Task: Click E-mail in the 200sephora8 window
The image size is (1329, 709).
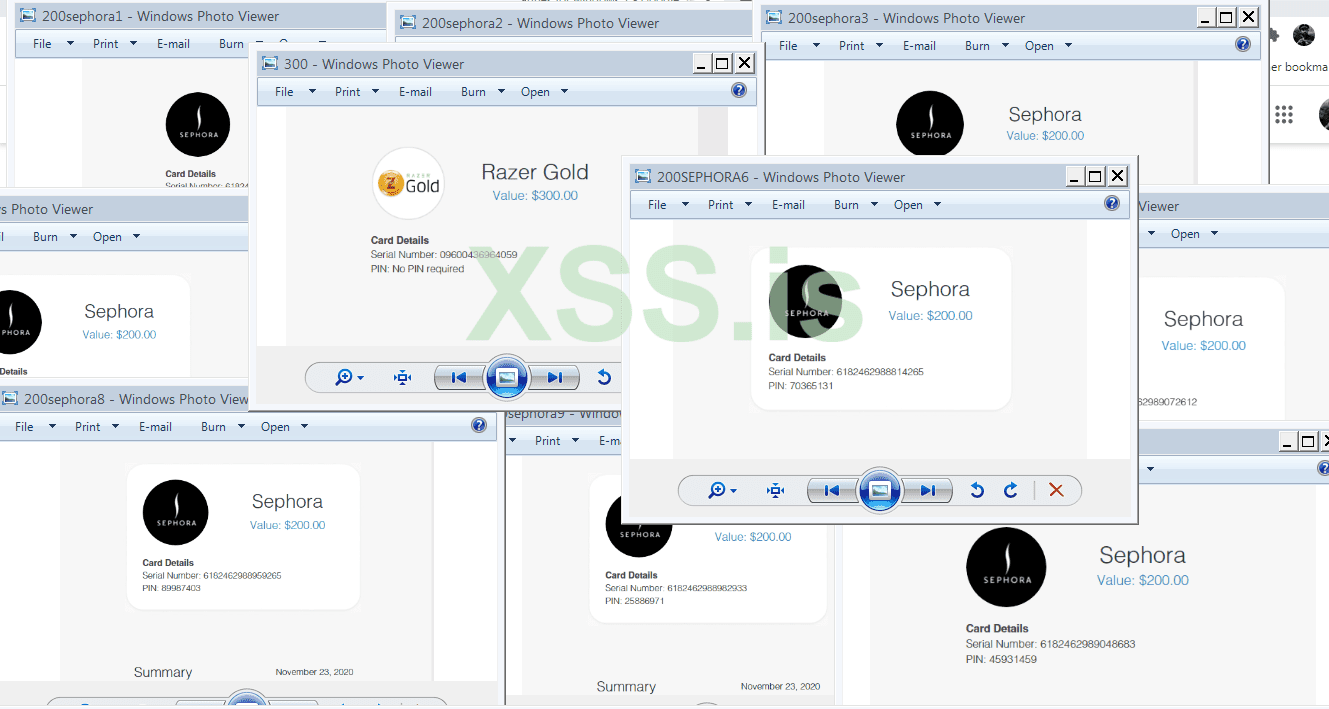Action: coord(155,426)
